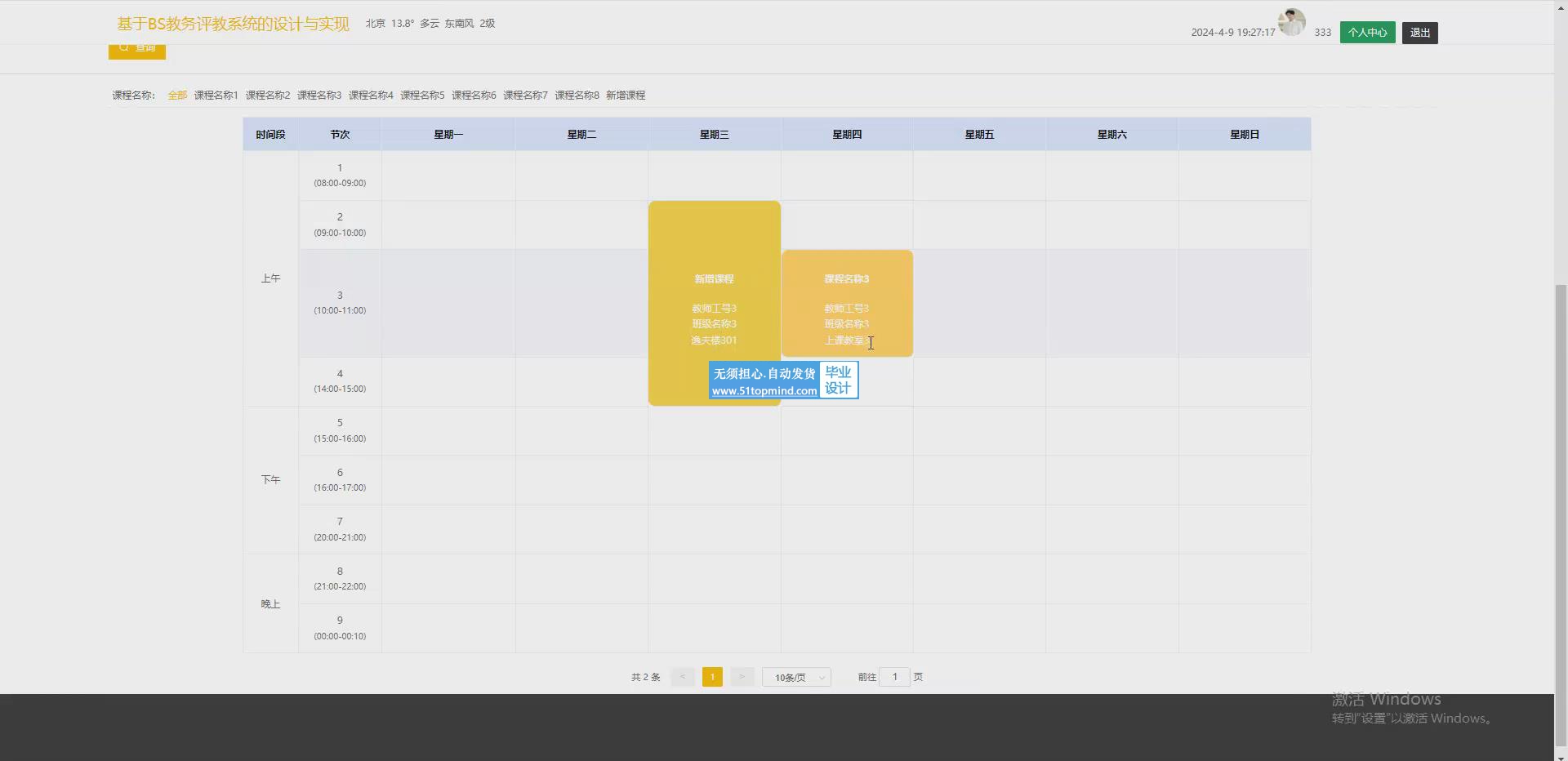The width and height of the screenshot is (1568, 761).
Task: Click the 上午 time segment cell
Action: [x=270, y=278]
